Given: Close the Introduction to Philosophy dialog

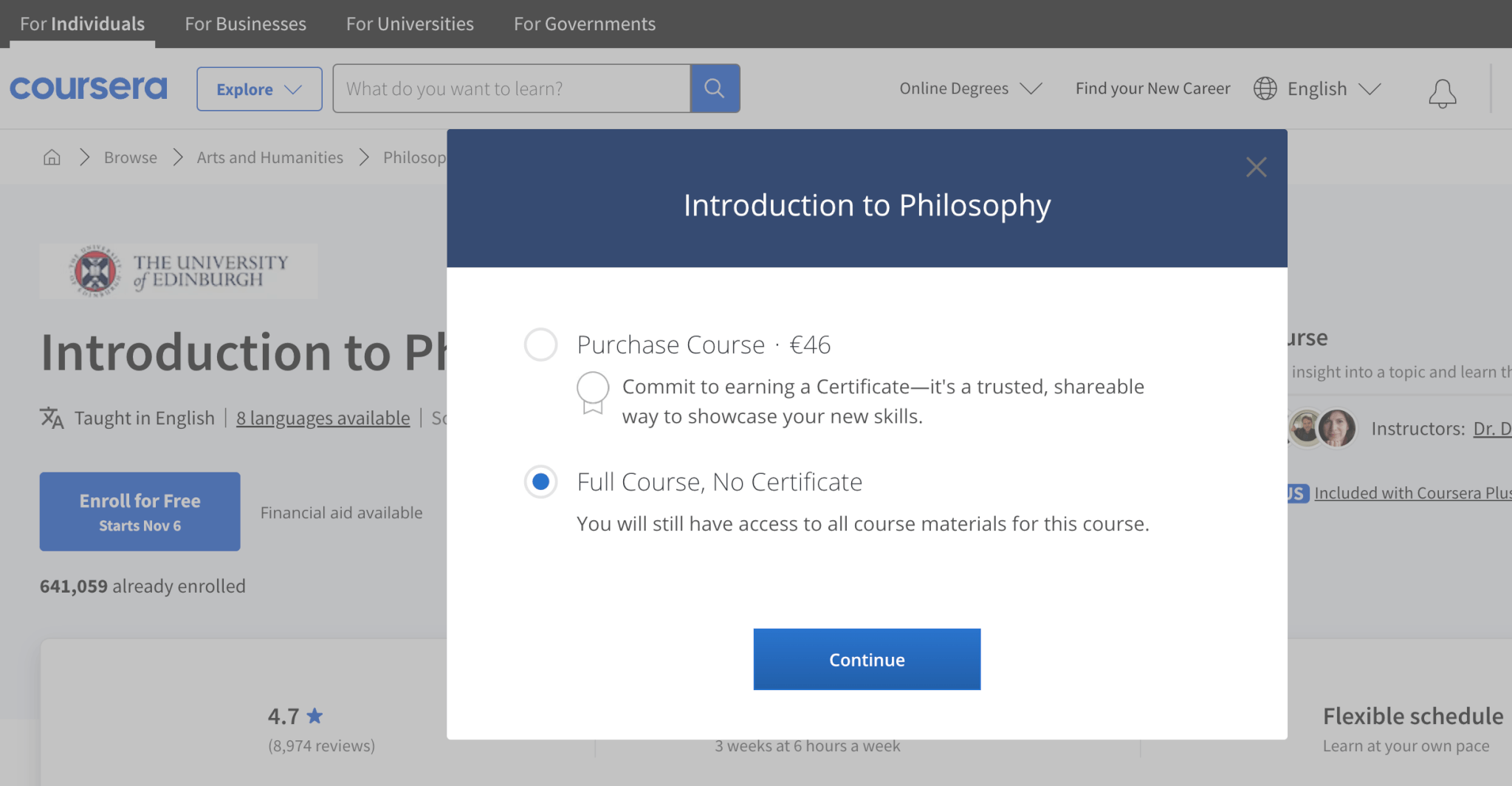Looking at the screenshot, I should tap(1256, 168).
